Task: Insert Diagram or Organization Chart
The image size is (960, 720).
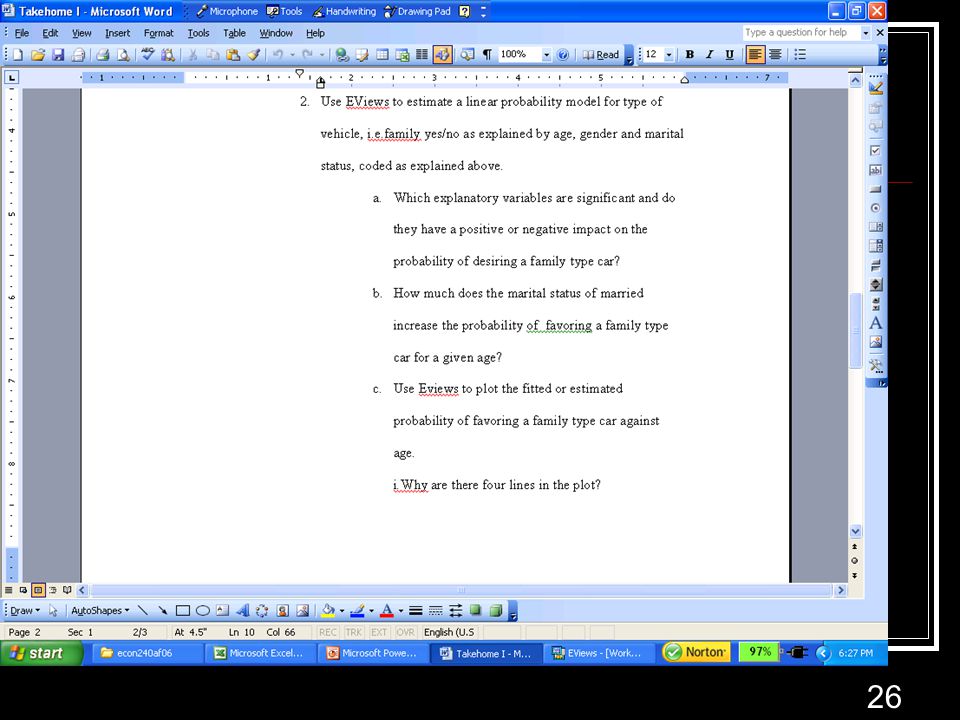Action: pyautogui.click(x=262, y=610)
